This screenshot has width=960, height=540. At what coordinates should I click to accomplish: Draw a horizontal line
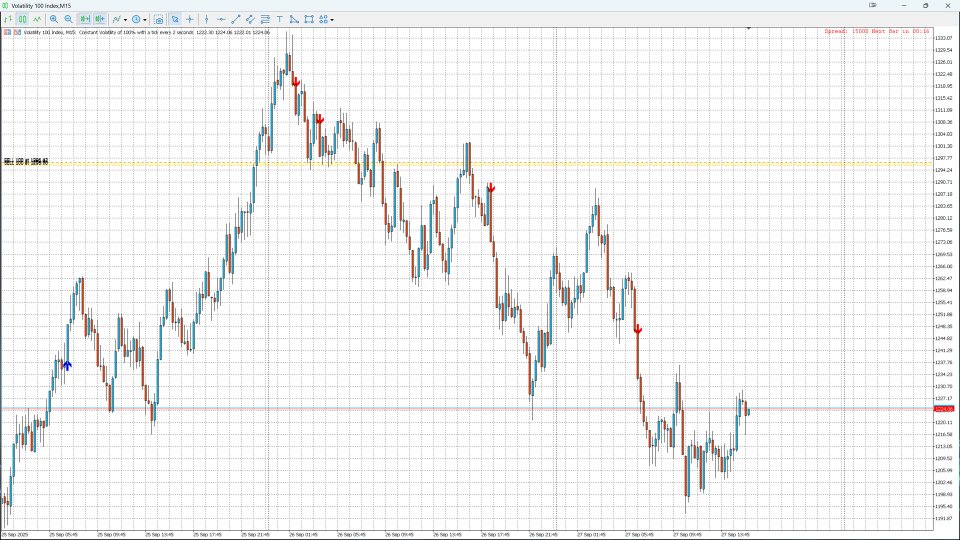[221, 19]
